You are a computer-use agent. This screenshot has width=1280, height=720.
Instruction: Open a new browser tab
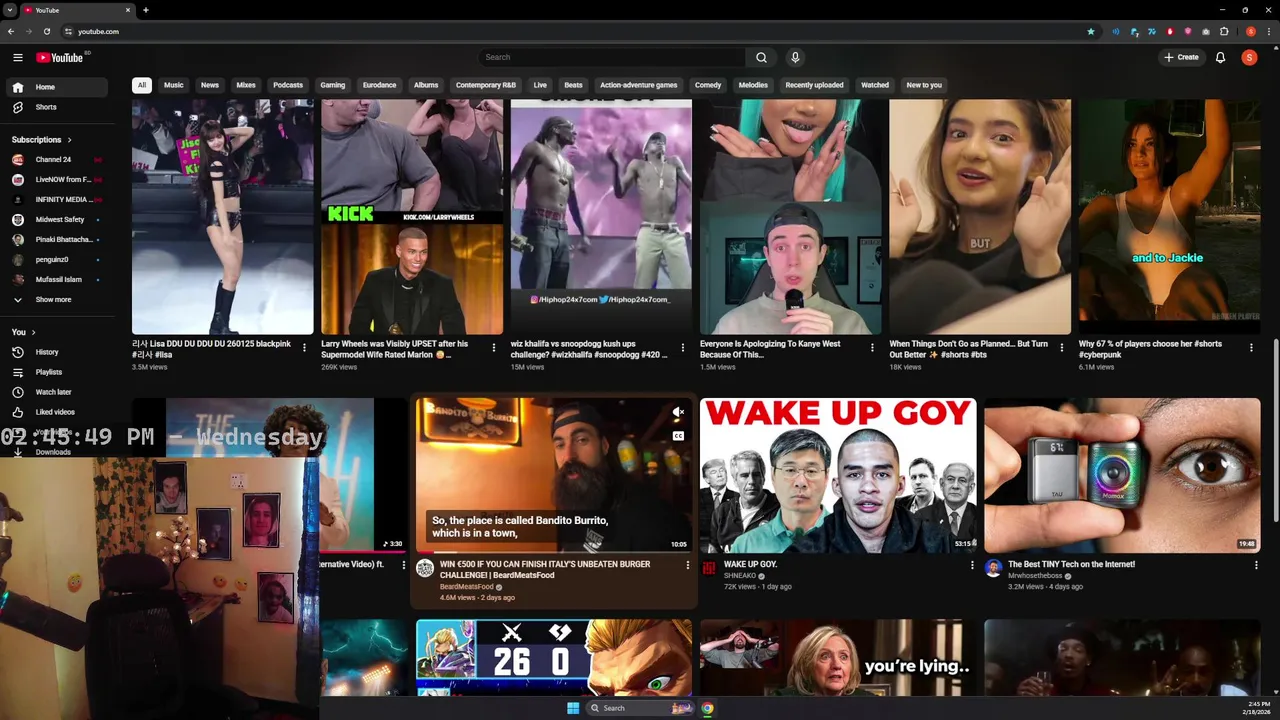[146, 10]
